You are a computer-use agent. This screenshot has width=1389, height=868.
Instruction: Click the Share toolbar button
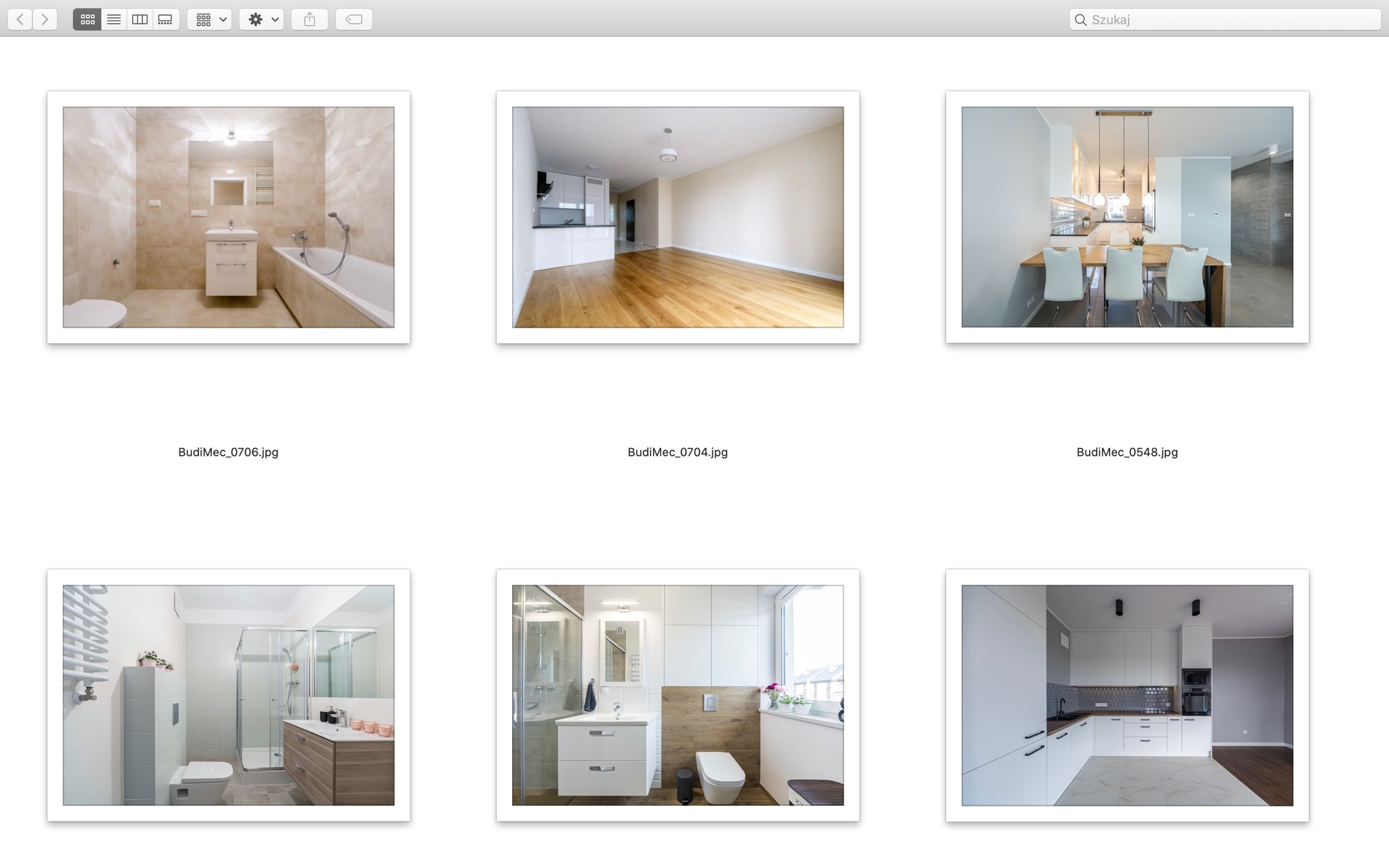click(x=310, y=20)
